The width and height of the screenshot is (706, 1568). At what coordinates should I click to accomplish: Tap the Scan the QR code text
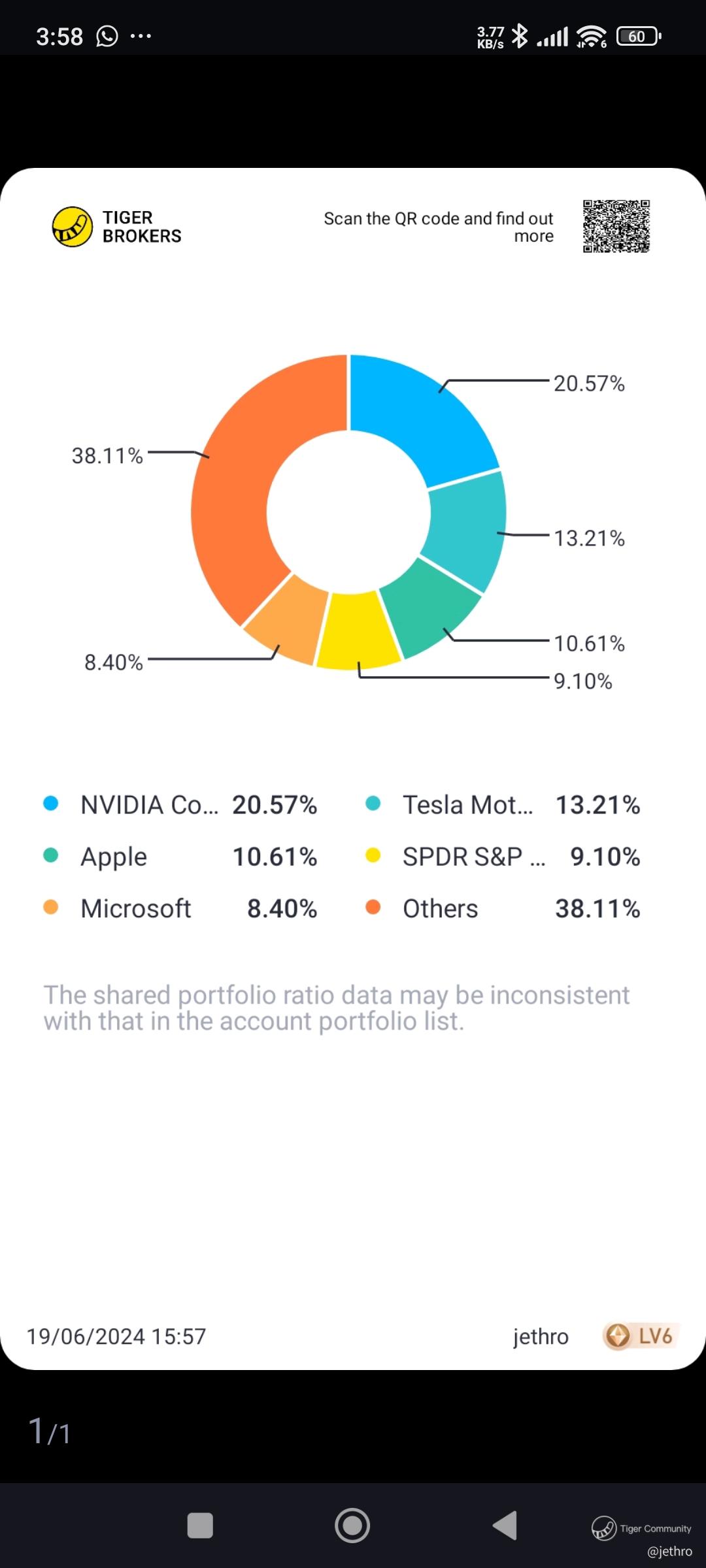pos(439,227)
